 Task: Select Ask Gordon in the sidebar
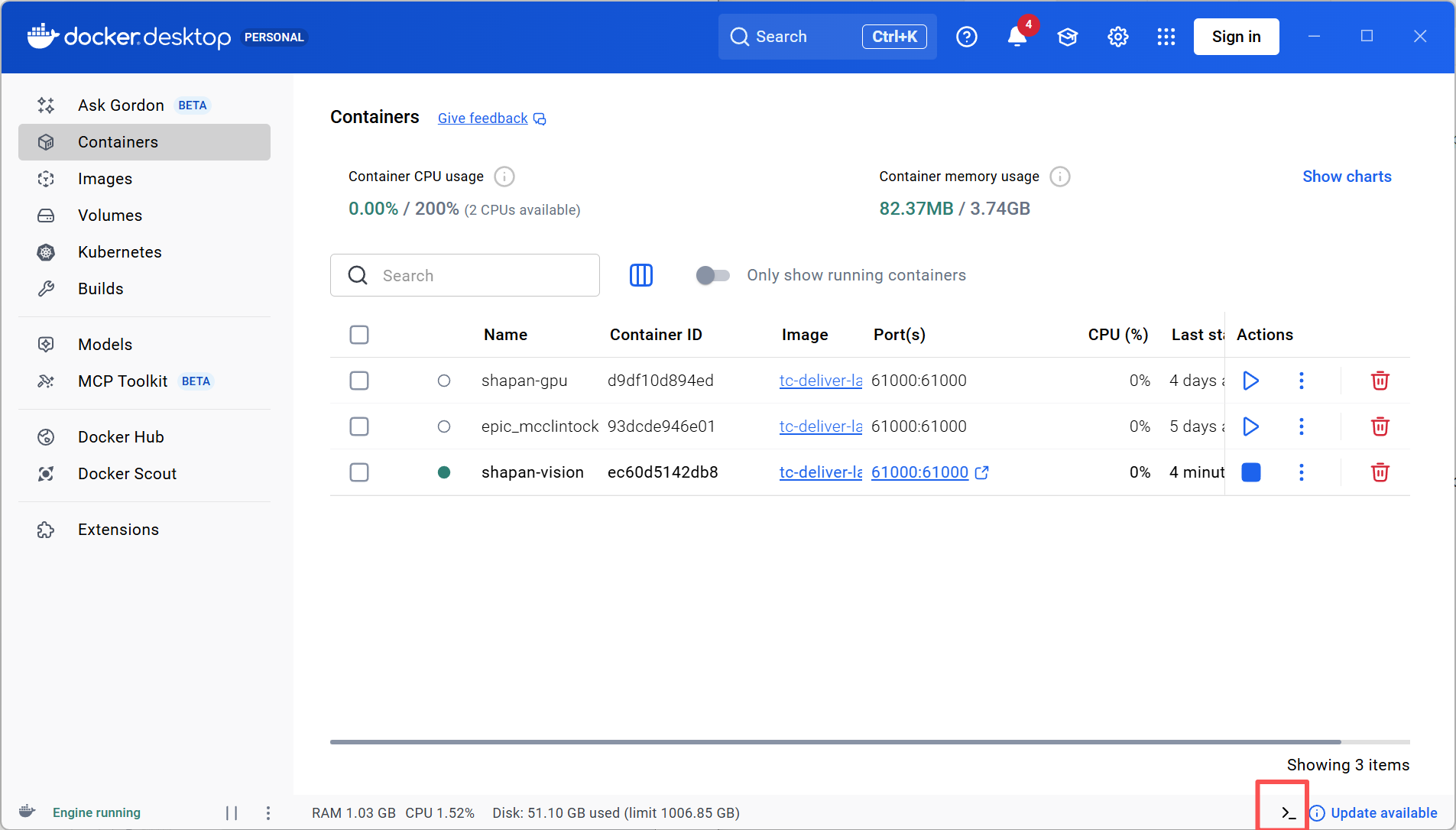pos(121,105)
